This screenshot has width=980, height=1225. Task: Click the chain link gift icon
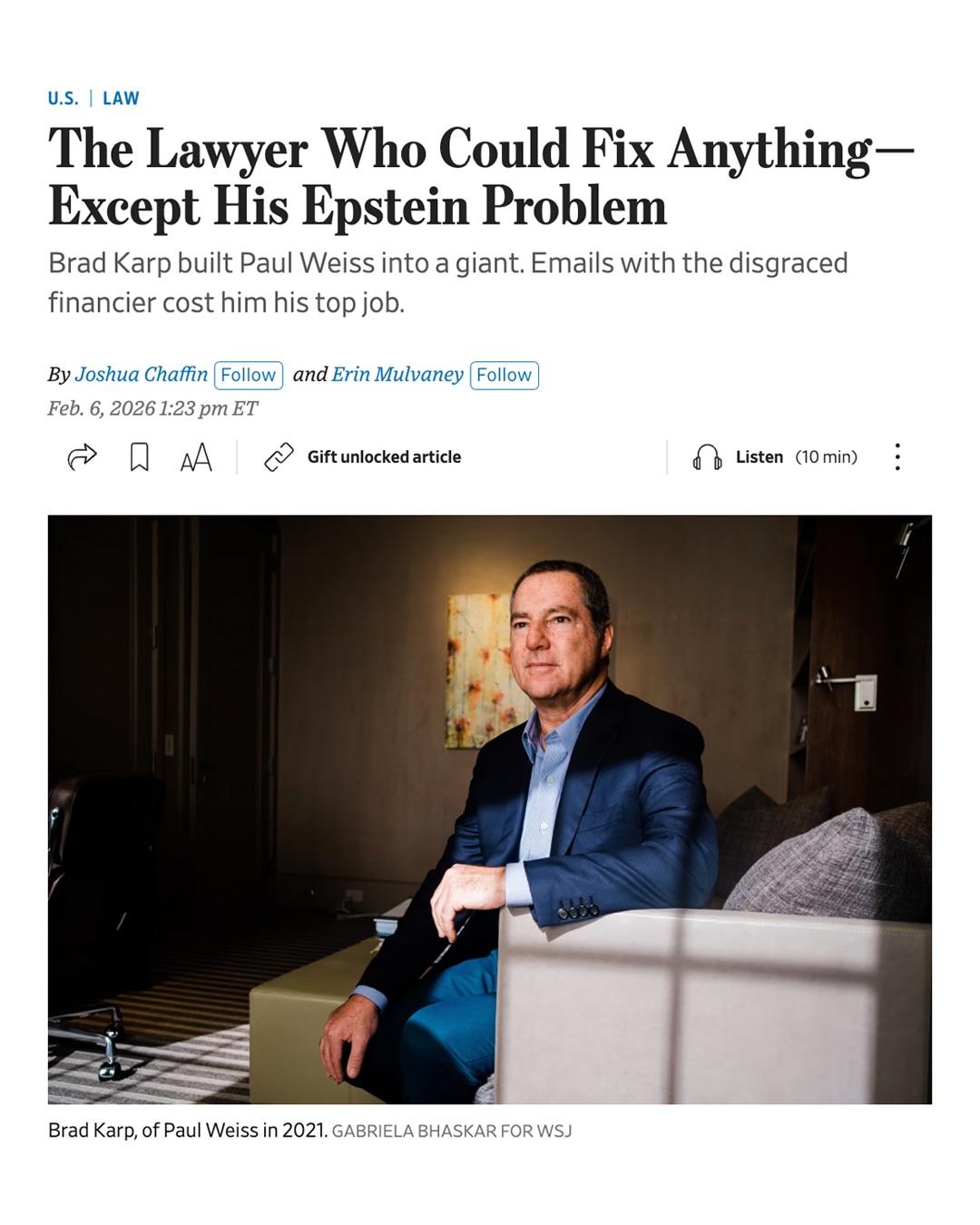coord(279,456)
